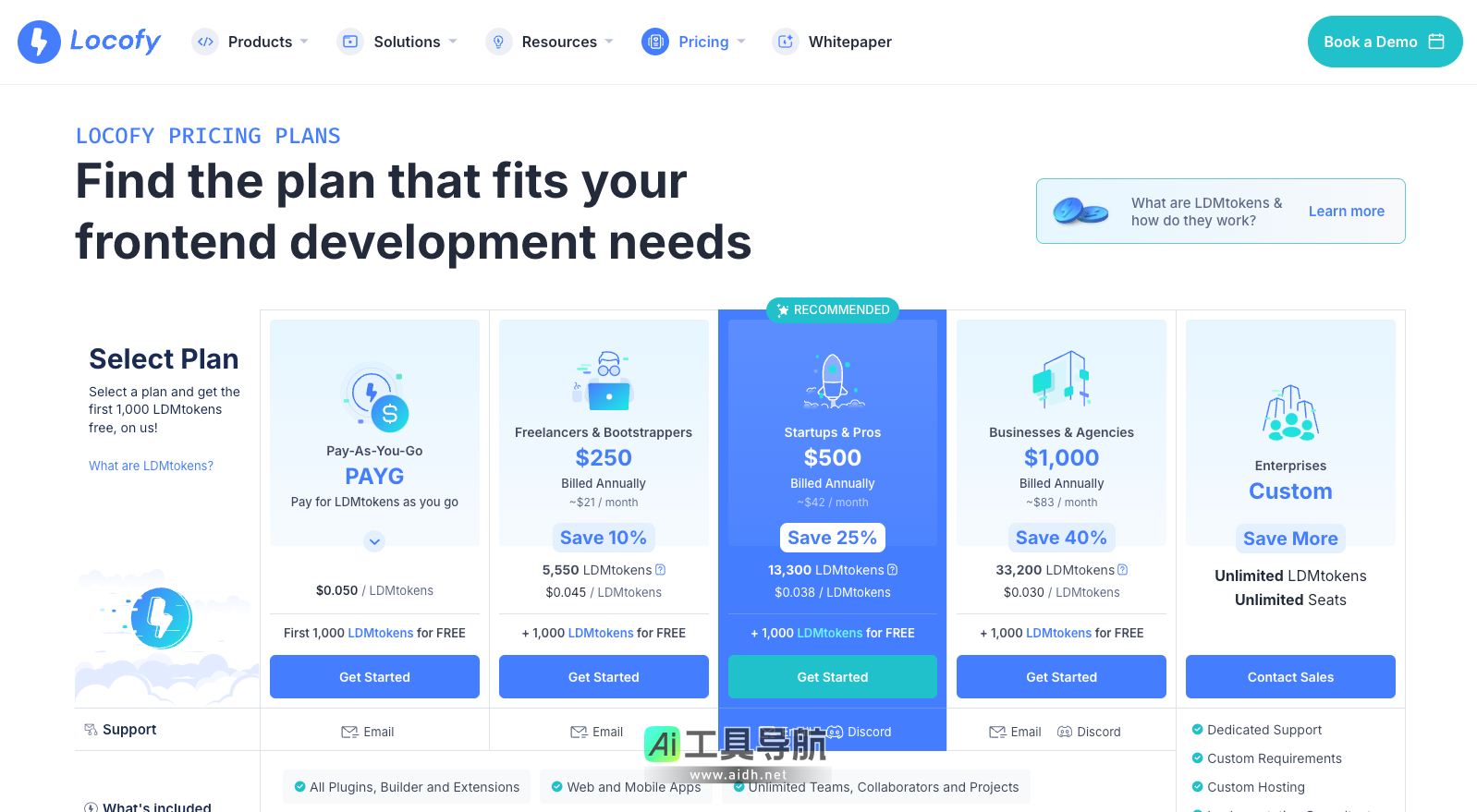Click info icon beside 33,200 LDMtokens
Screen dimensions: 1477x812
pyautogui.click(x=1122, y=570)
